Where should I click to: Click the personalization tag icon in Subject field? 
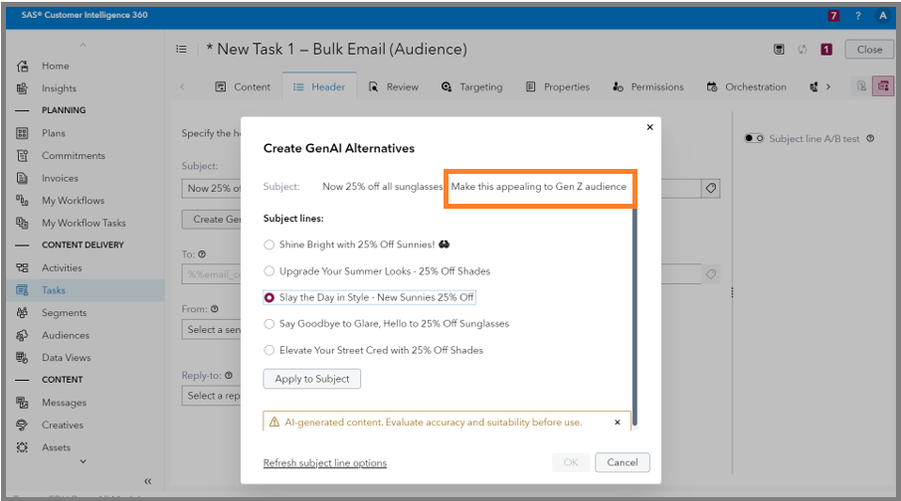711,187
